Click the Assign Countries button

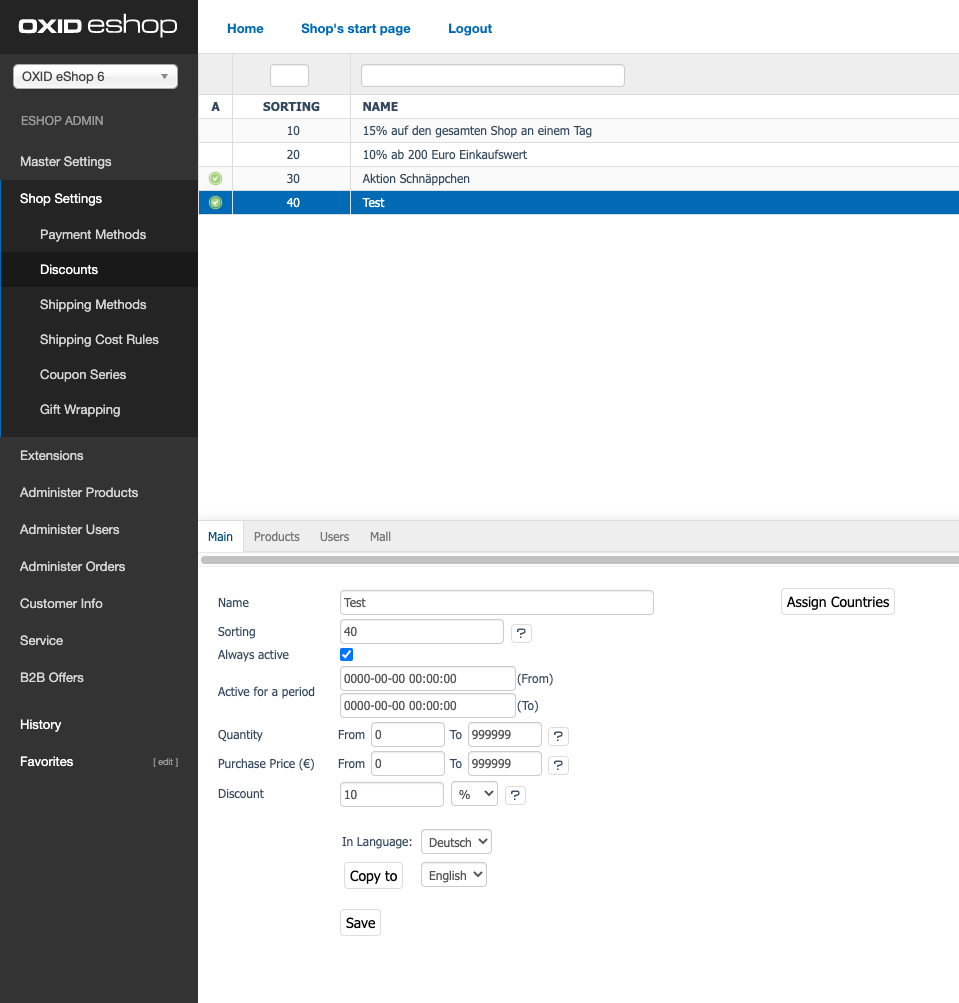pyautogui.click(x=837, y=602)
